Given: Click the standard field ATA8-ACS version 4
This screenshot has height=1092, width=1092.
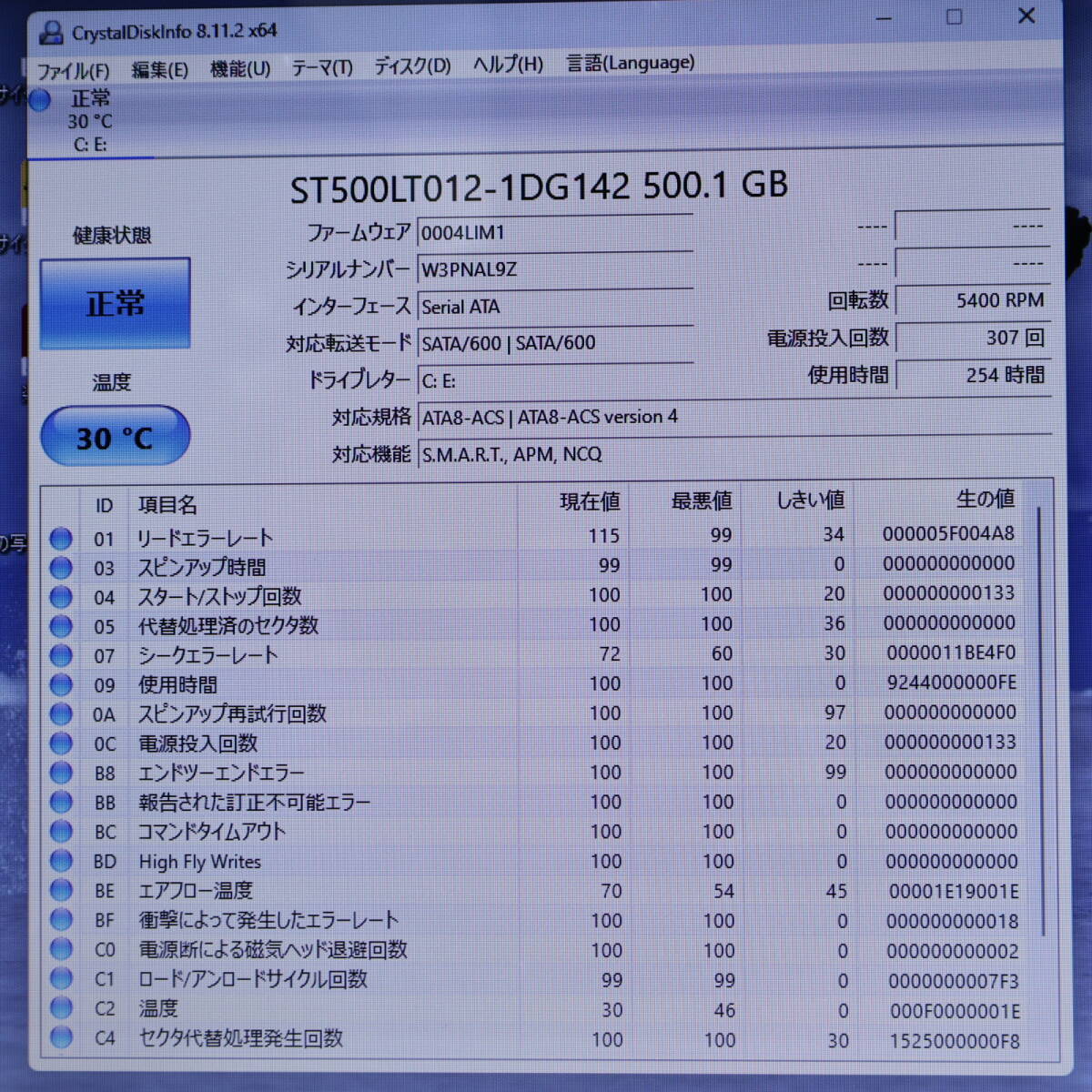Looking at the screenshot, I should tap(734, 417).
